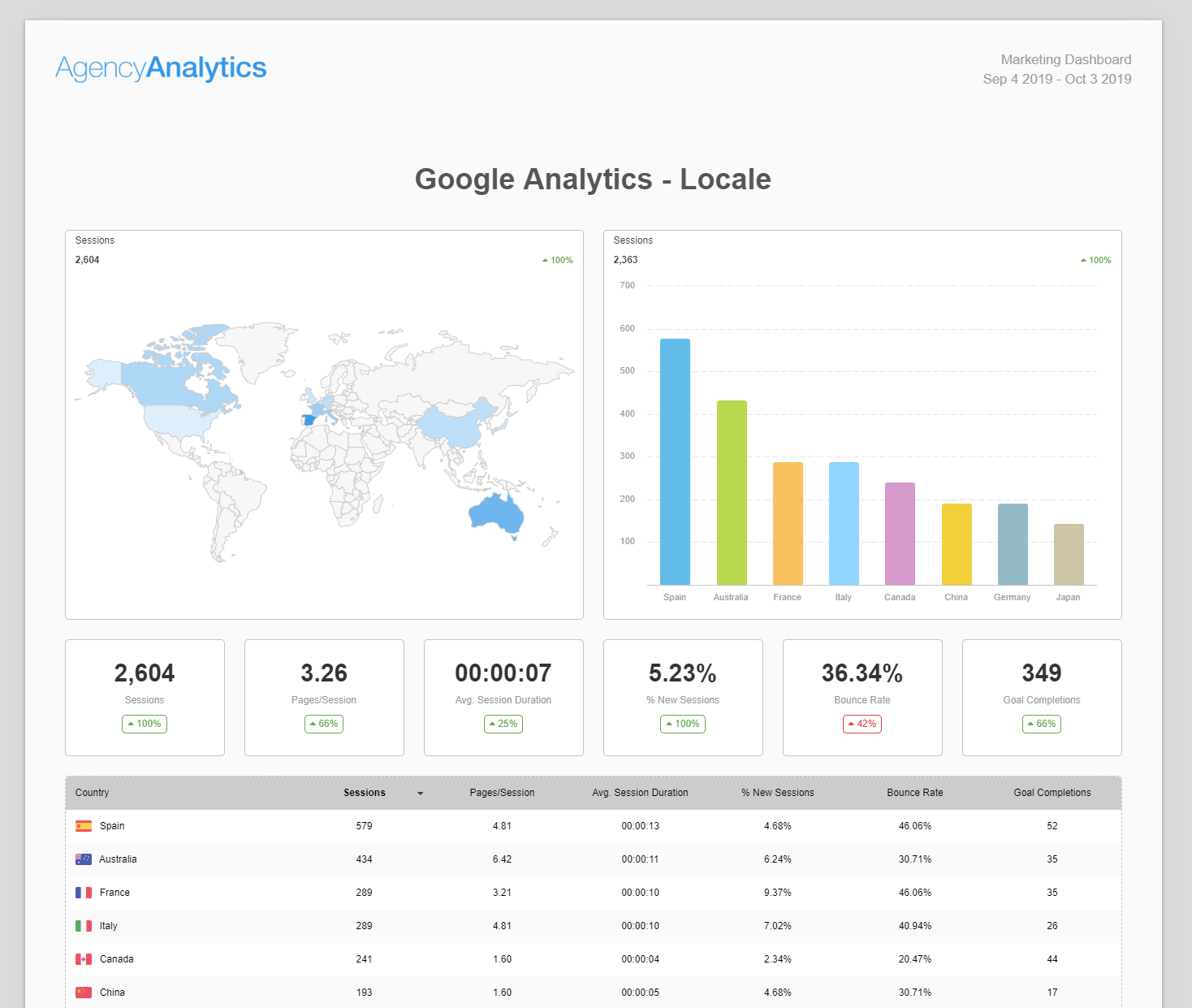Image resolution: width=1192 pixels, height=1008 pixels.
Task: Click the Canada flag icon in table
Action: pos(84,959)
